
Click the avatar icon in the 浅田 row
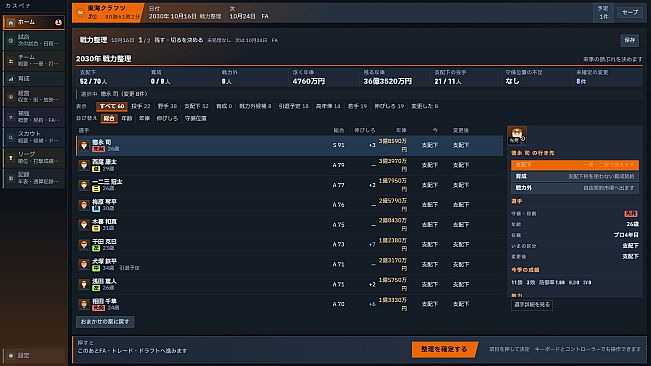point(84,285)
